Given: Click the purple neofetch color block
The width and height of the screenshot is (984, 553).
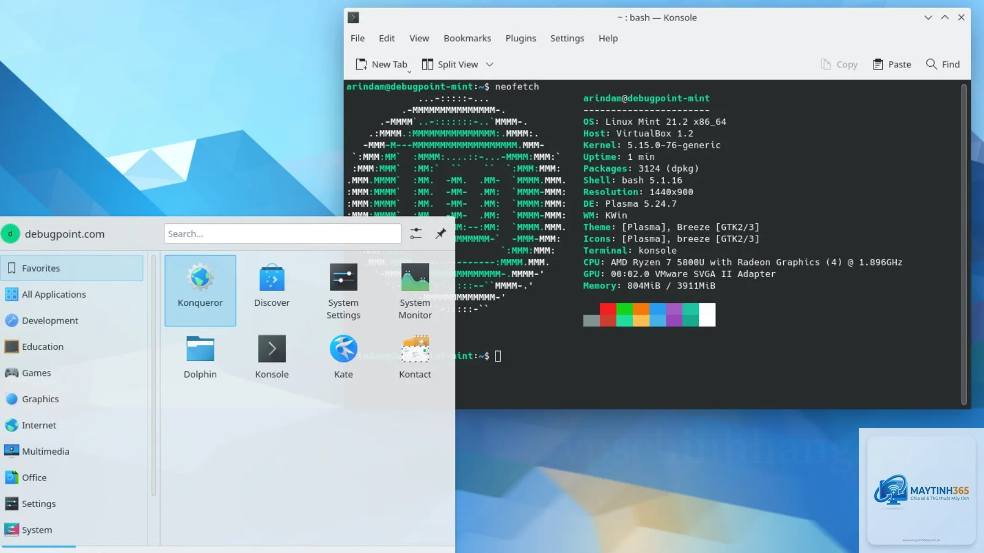Looking at the screenshot, I should pyautogui.click(x=674, y=314).
